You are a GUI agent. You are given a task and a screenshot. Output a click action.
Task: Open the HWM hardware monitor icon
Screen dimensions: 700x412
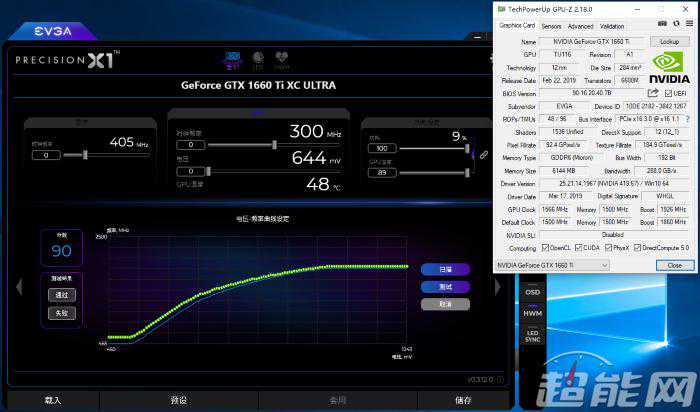point(533,313)
